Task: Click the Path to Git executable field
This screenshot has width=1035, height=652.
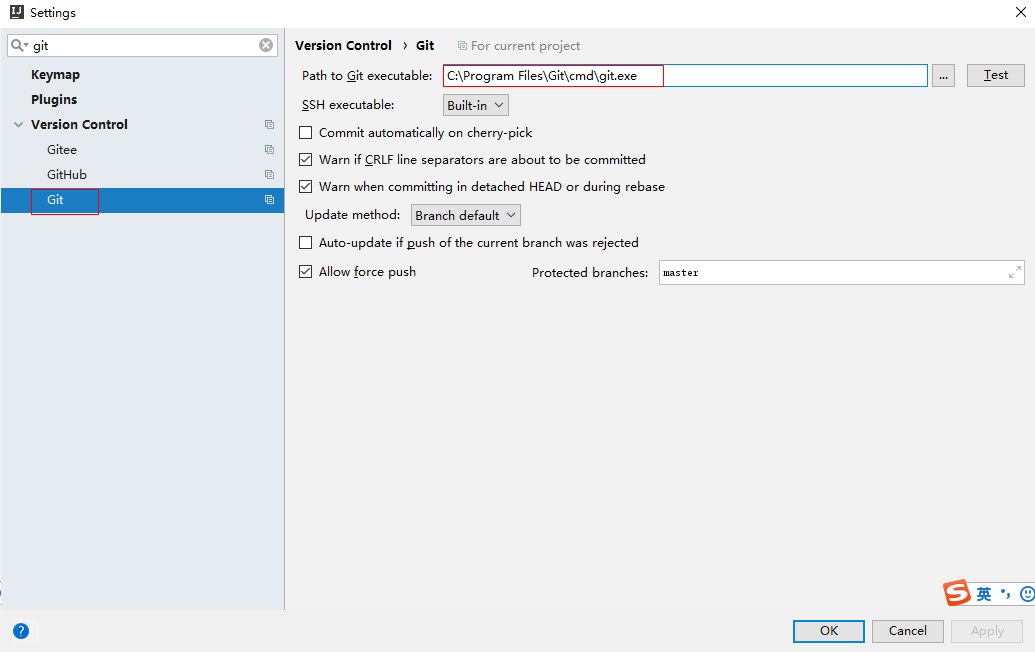Action: (x=685, y=76)
